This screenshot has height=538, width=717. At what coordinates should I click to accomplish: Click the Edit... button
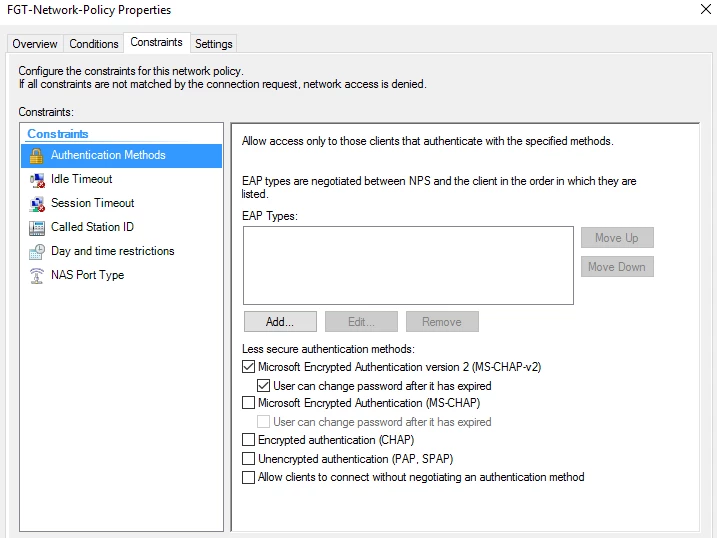tap(361, 322)
